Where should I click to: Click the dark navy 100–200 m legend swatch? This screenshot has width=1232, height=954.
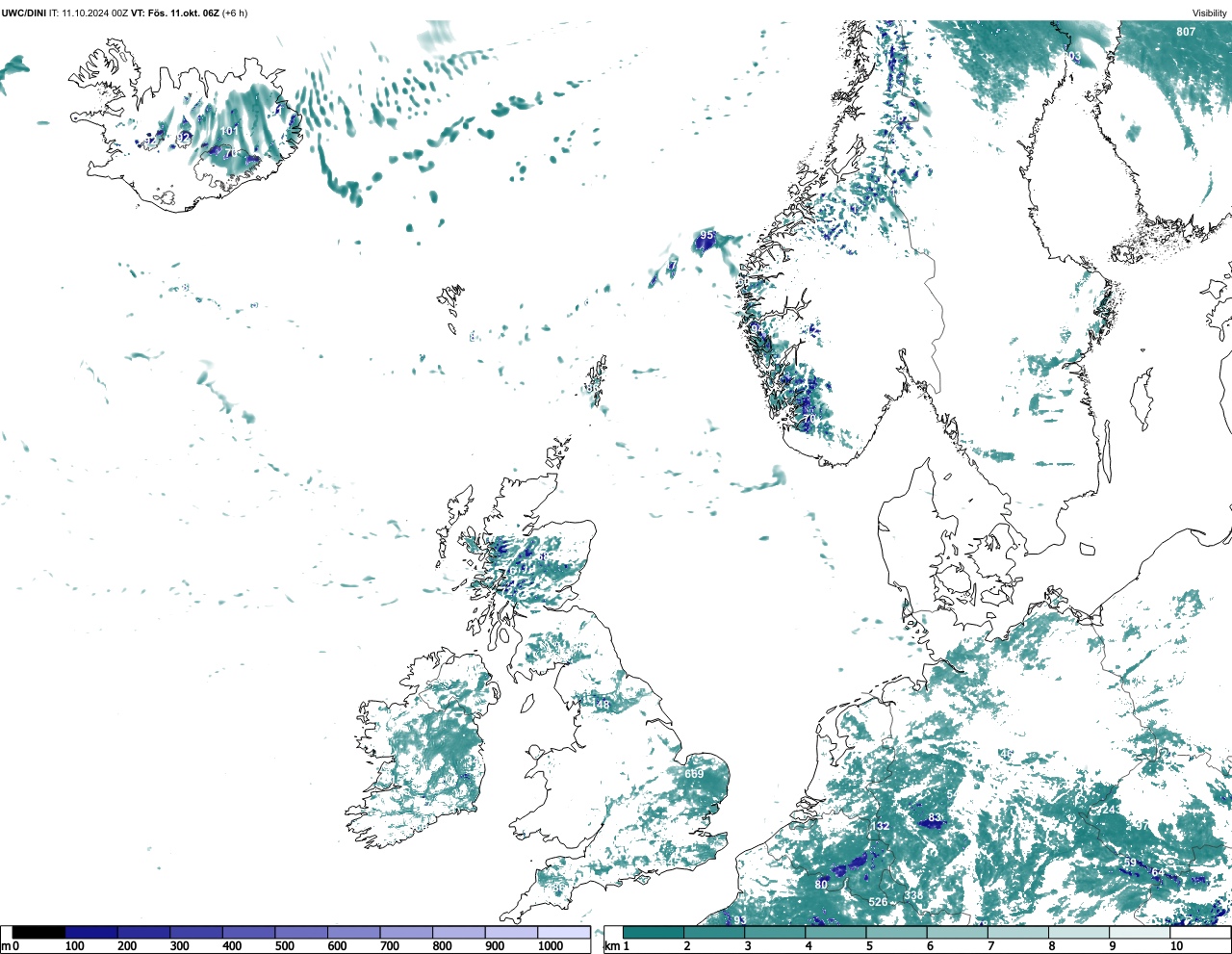tap(91, 932)
